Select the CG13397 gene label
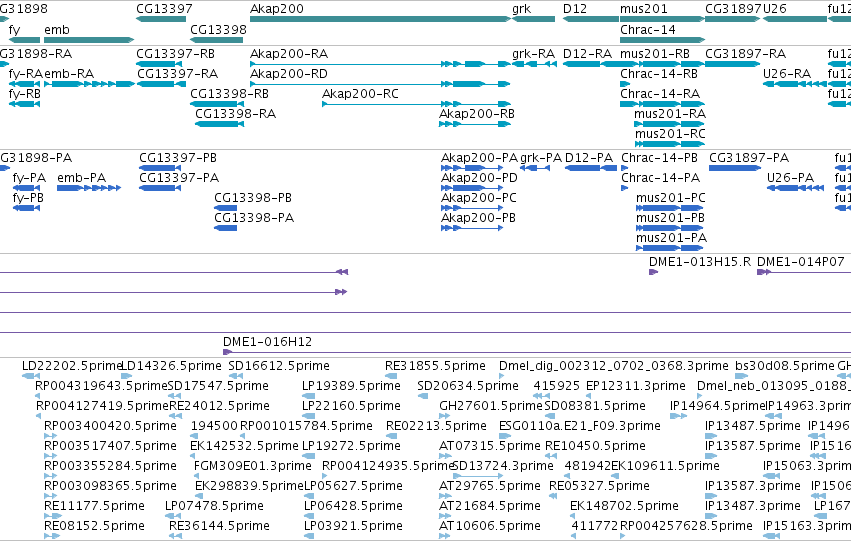Image resolution: width=851 pixels, height=541 pixels. click(x=164, y=9)
